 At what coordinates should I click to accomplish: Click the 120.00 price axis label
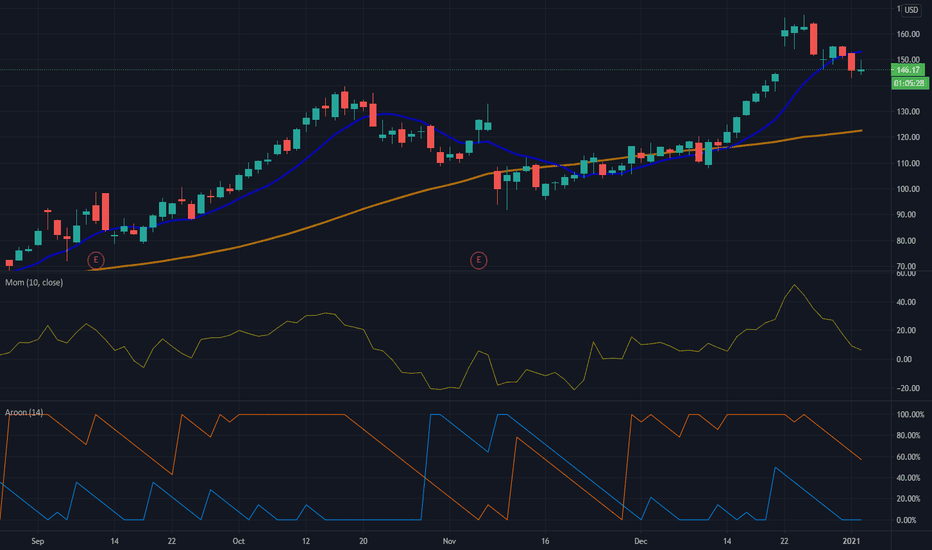(x=908, y=137)
